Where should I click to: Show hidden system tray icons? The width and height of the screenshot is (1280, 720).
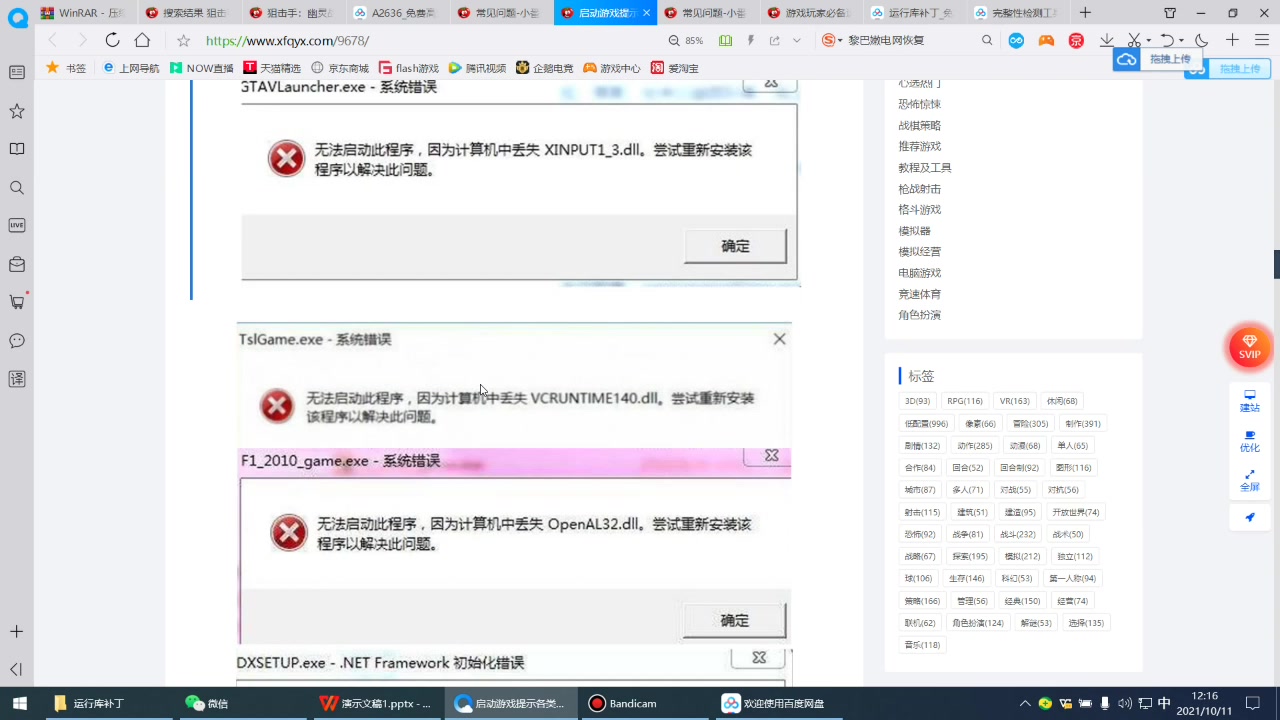(x=1024, y=703)
